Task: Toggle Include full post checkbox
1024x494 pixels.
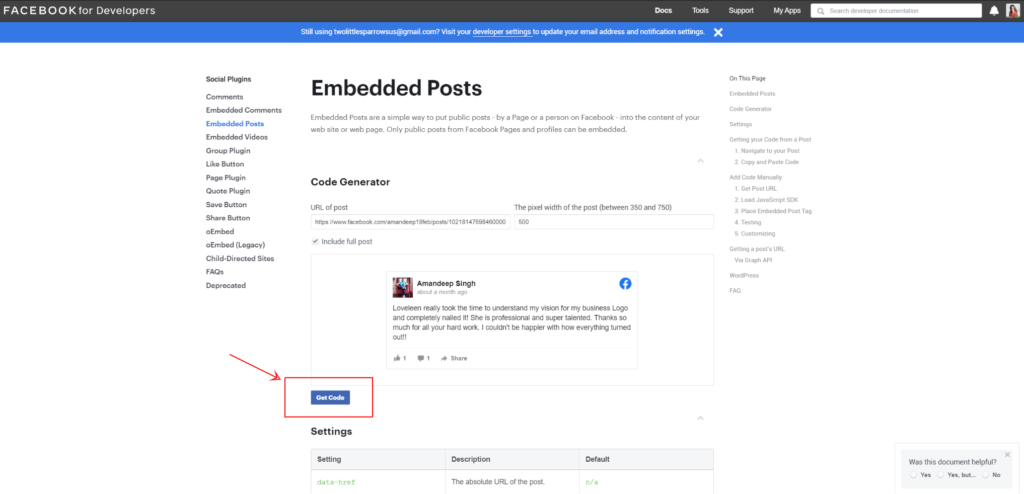Action: pos(315,241)
